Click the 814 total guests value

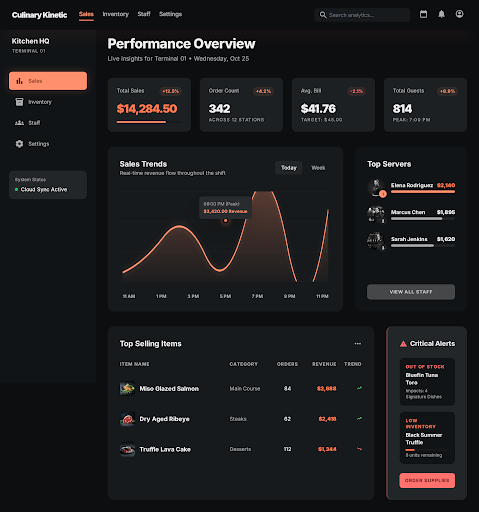pos(402,109)
